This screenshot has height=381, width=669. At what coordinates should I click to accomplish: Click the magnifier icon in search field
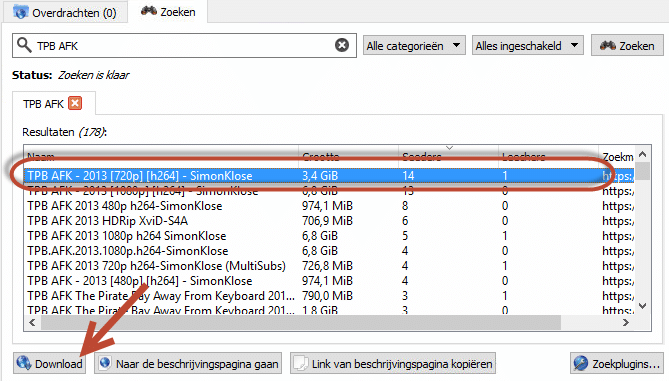(x=24, y=45)
